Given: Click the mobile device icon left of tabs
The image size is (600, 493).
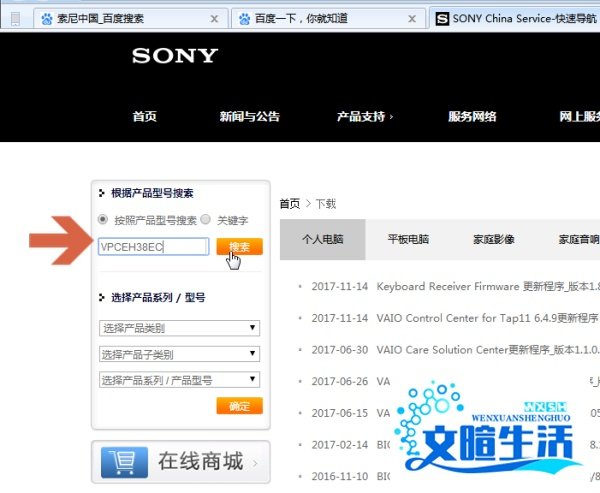Looking at the screenshot, I should tap(15, 19).
